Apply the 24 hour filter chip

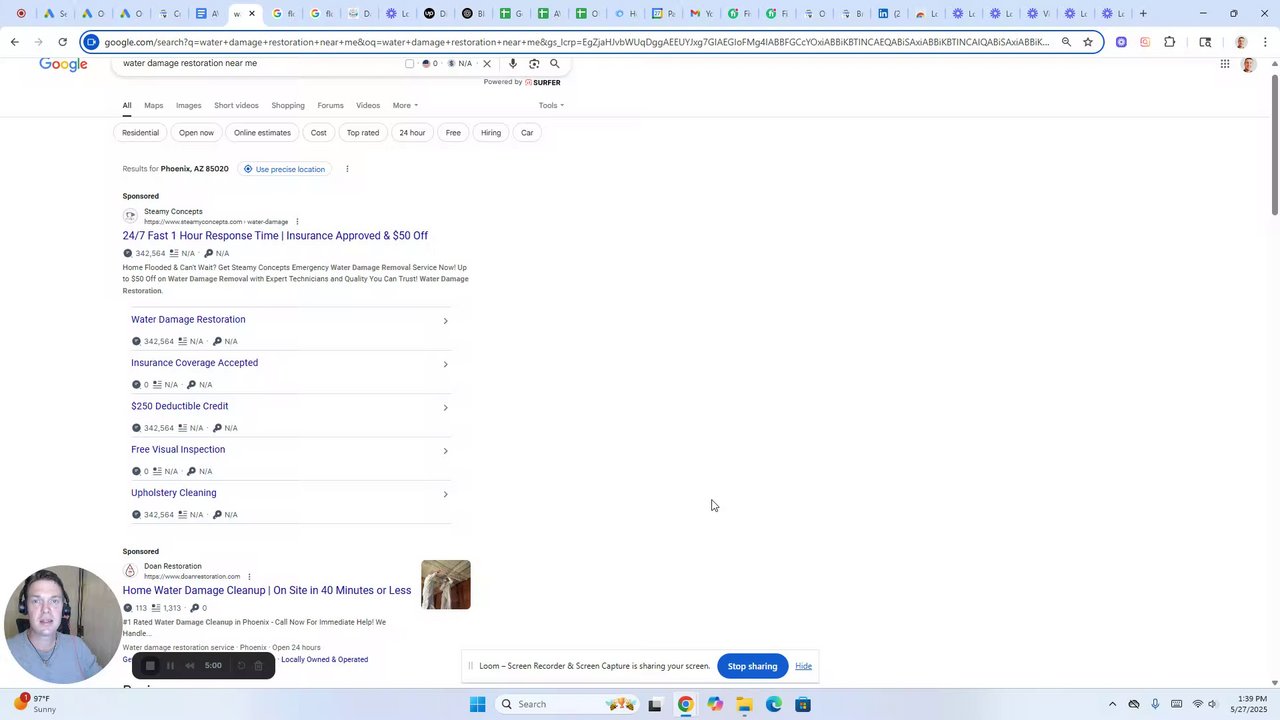[x=412, y=133]
